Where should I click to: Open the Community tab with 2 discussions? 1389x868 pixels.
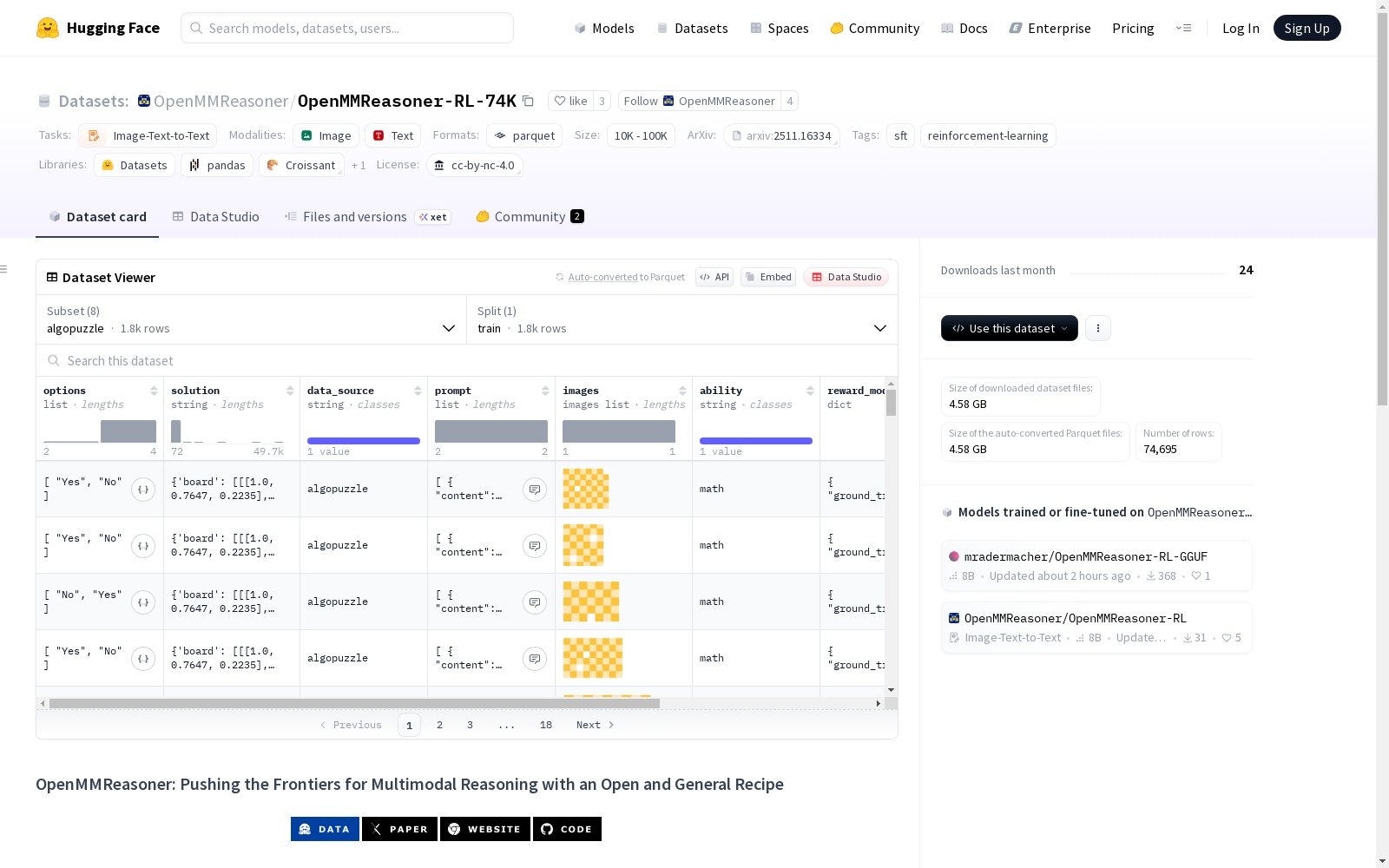click(x=530, y=217)
